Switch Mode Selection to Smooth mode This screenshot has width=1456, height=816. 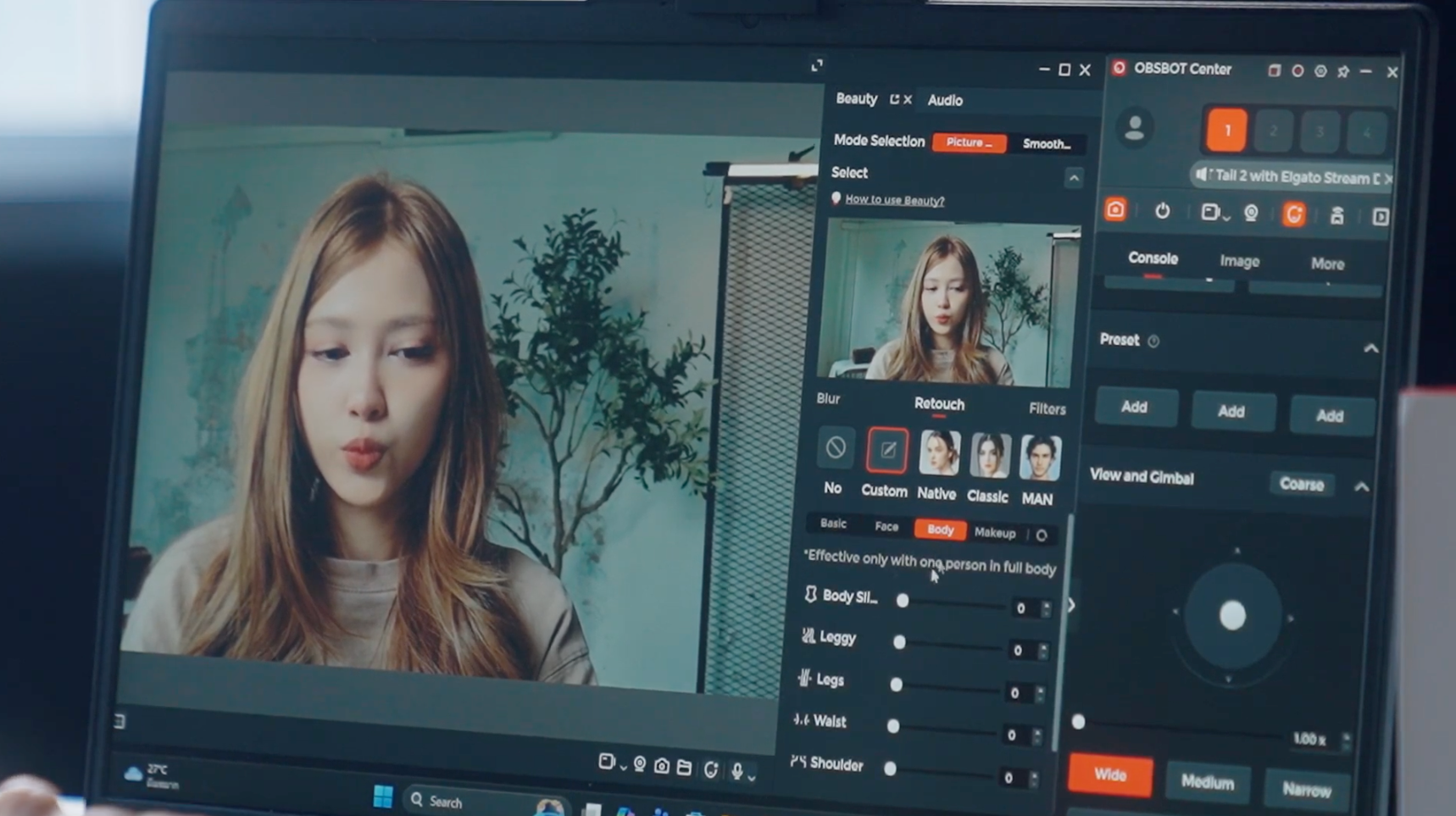(1046, 143)
